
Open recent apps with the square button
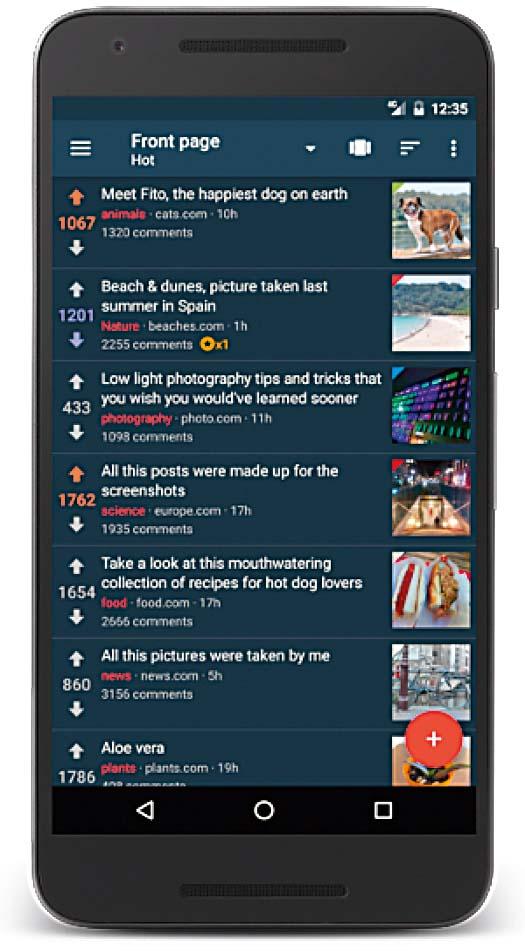coord(383,810)
